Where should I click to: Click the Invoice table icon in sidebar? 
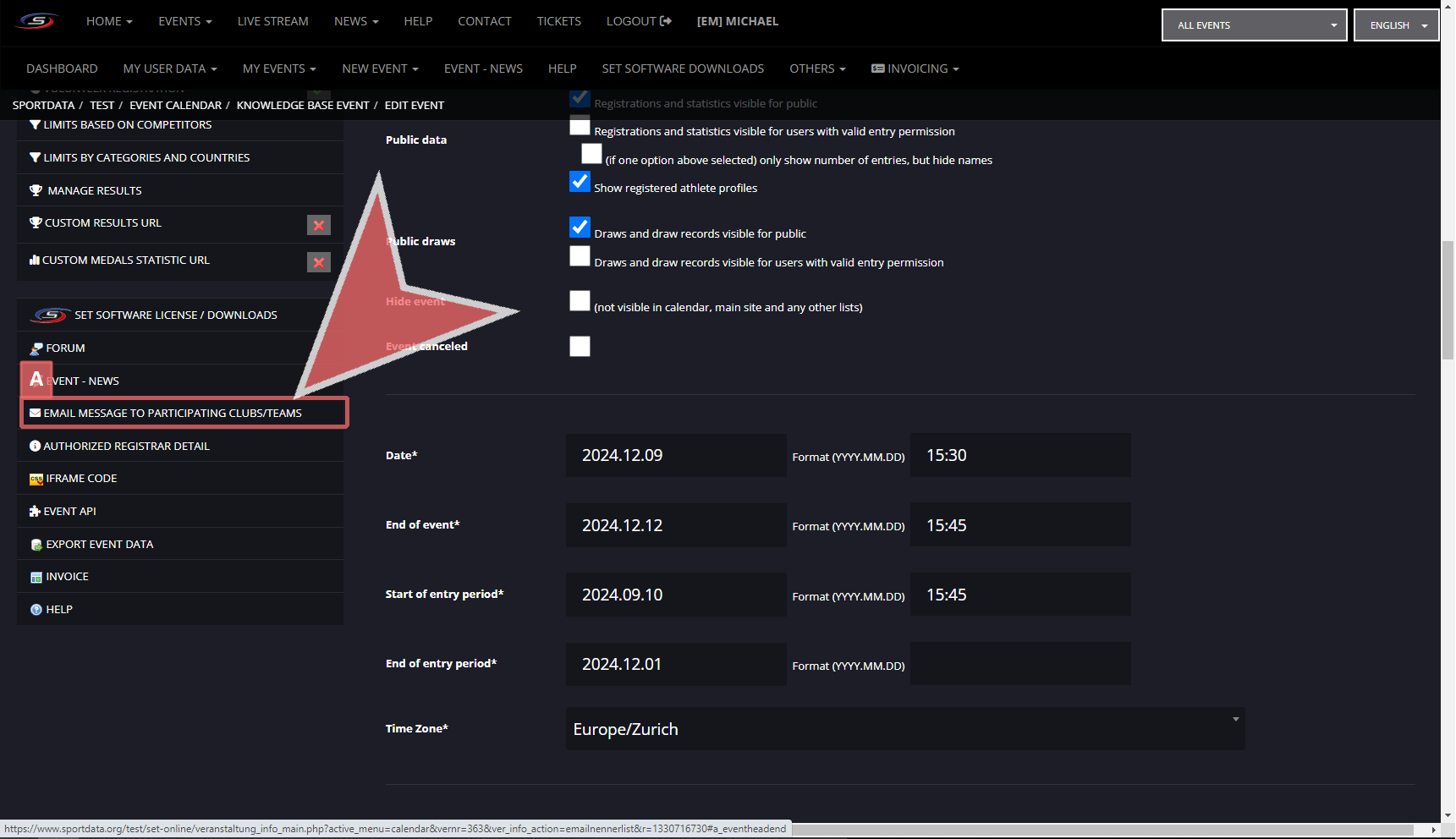(36, 577)
